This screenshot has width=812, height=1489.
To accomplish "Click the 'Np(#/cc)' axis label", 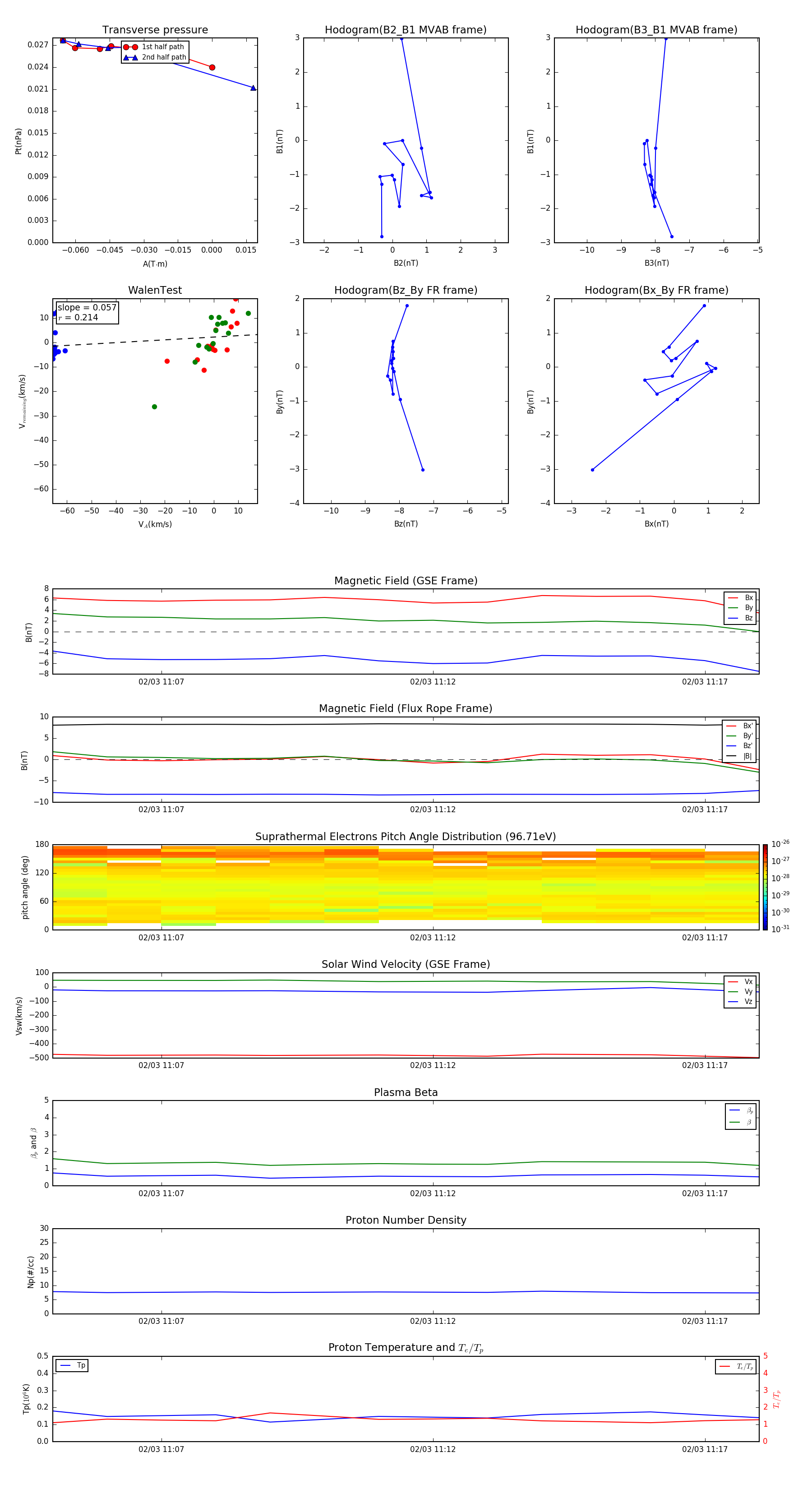I will point(31,1271).
